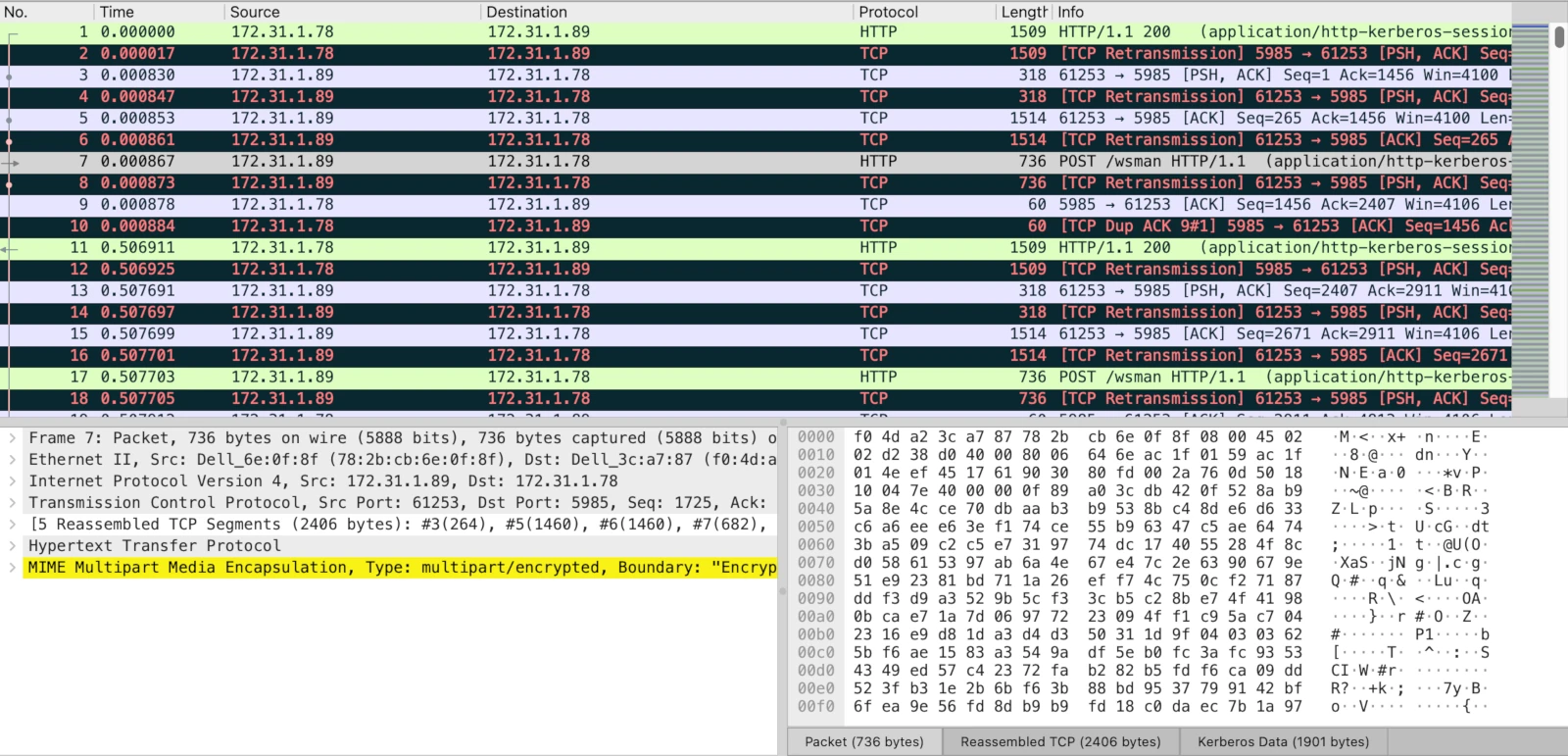Click the Destination column header
This screenshot has width=1568, height=756.
[x=667, y=12]
